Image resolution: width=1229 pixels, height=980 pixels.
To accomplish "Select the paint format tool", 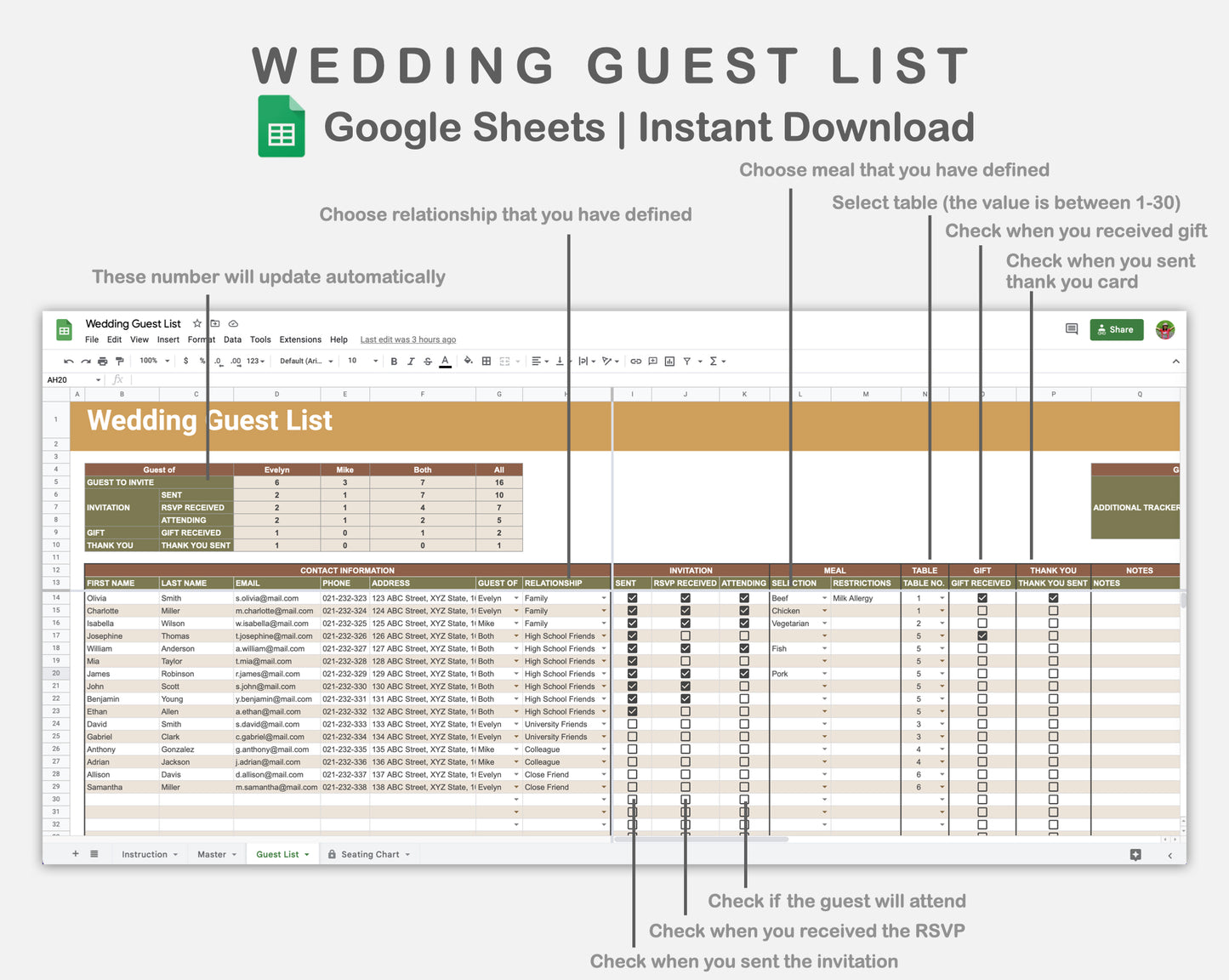I will 120,361.
